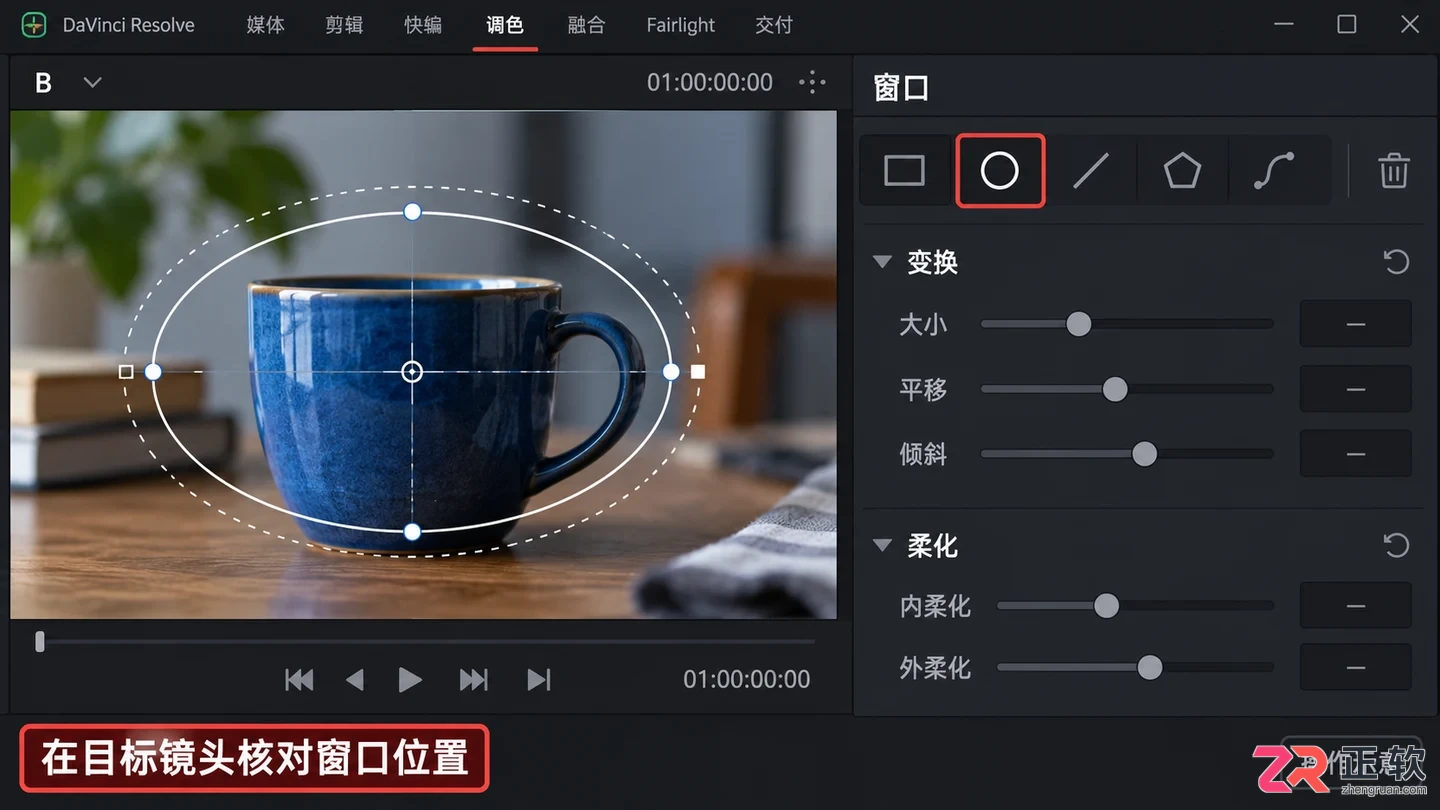Play in reverse

pos(354,680)
